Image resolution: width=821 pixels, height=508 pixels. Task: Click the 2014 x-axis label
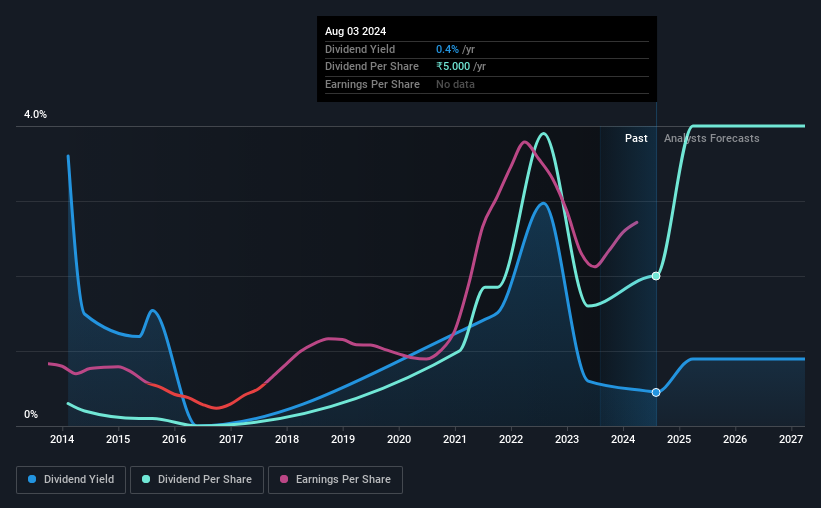click(62, 439)
